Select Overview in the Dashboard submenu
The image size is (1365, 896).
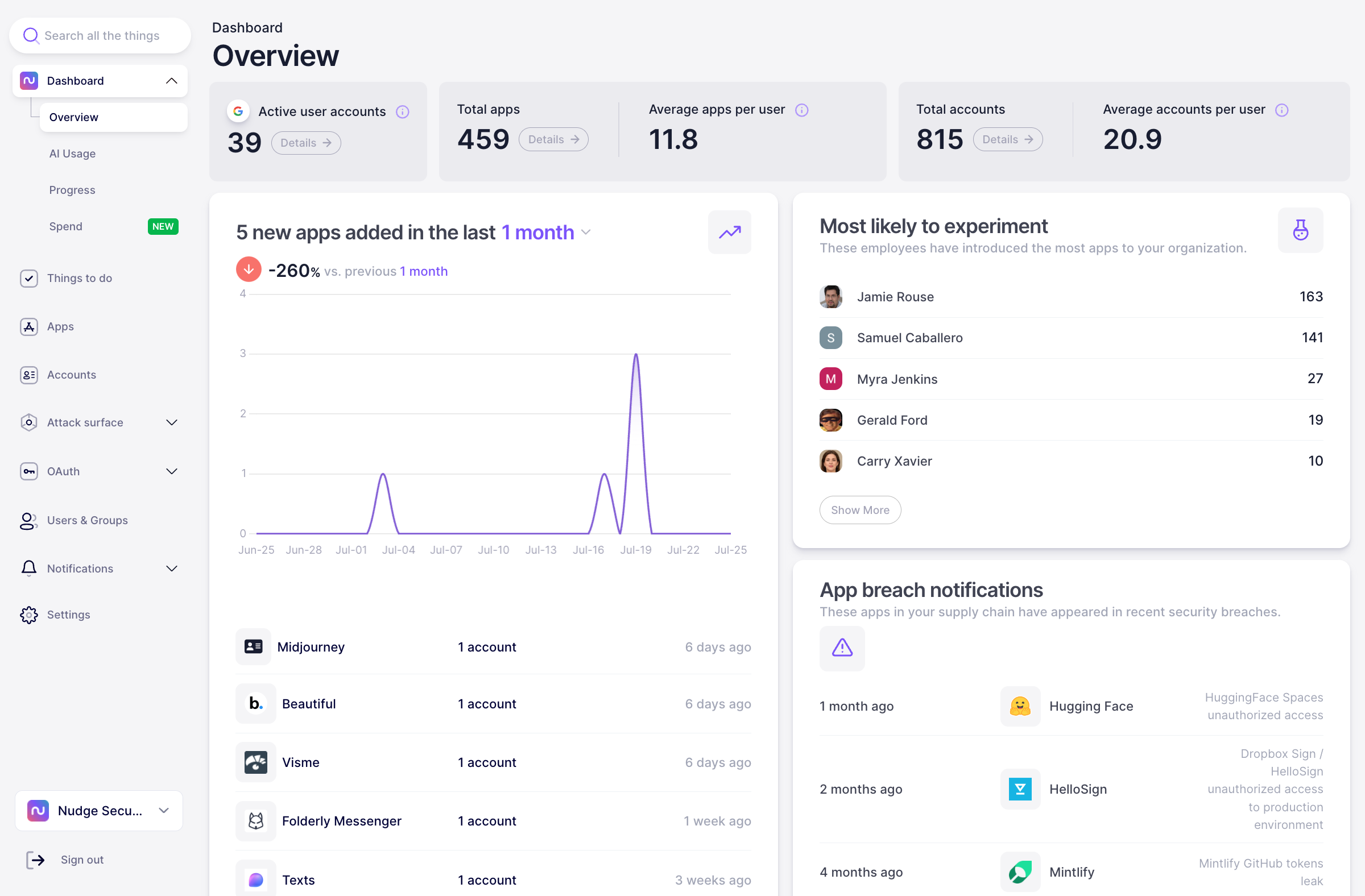(114, 117)
